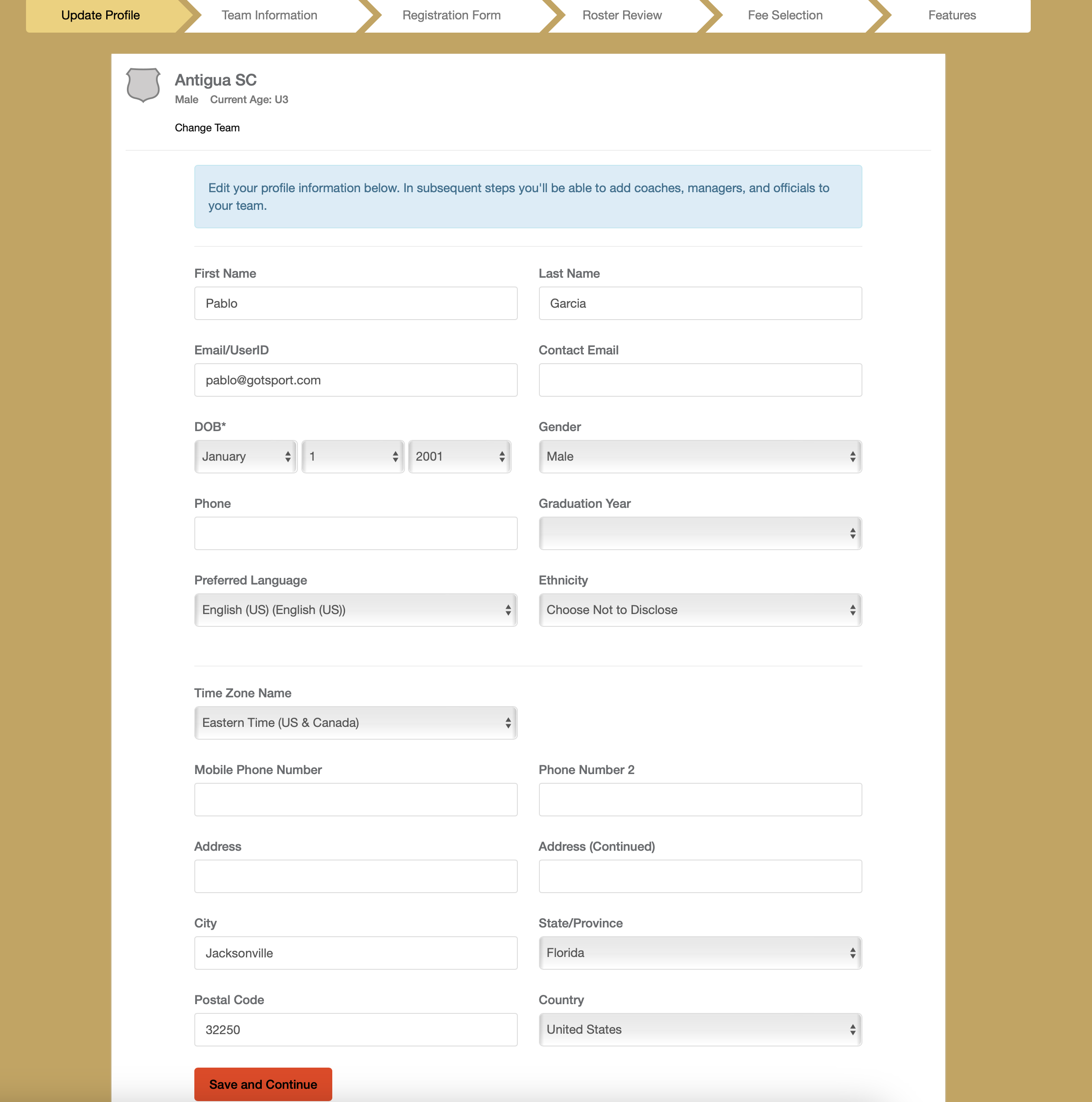Expand the Time Zone Name dropdown
The image size is (1092, 1102).
click(x=356, y=722)
